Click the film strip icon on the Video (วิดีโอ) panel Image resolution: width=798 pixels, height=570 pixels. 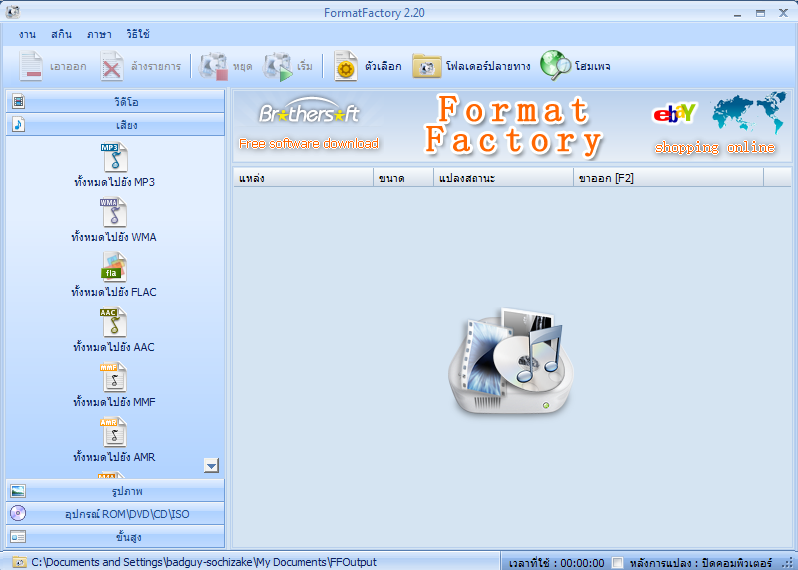pyautogui.click(x=18, y=101)
